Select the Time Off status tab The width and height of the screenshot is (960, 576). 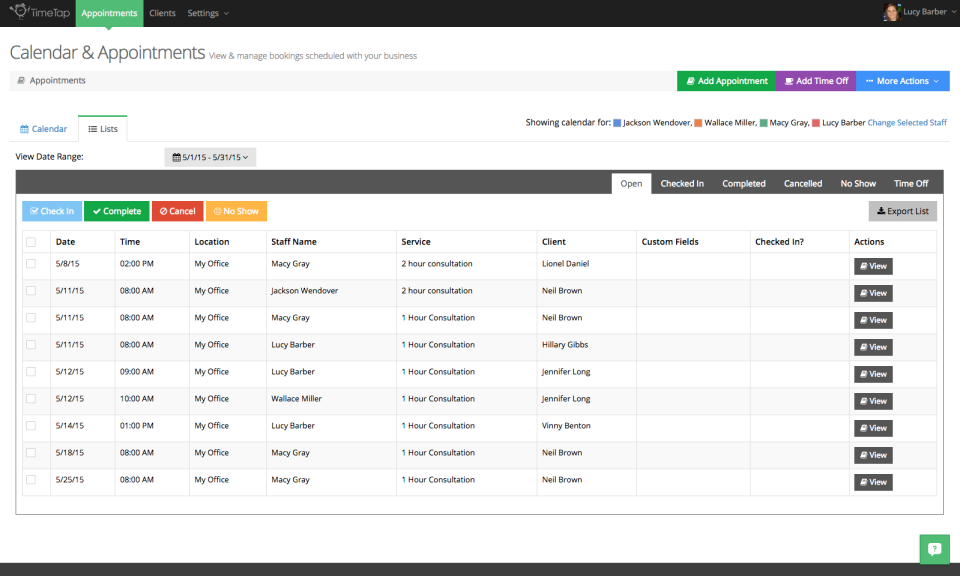(x=911, y=184)
